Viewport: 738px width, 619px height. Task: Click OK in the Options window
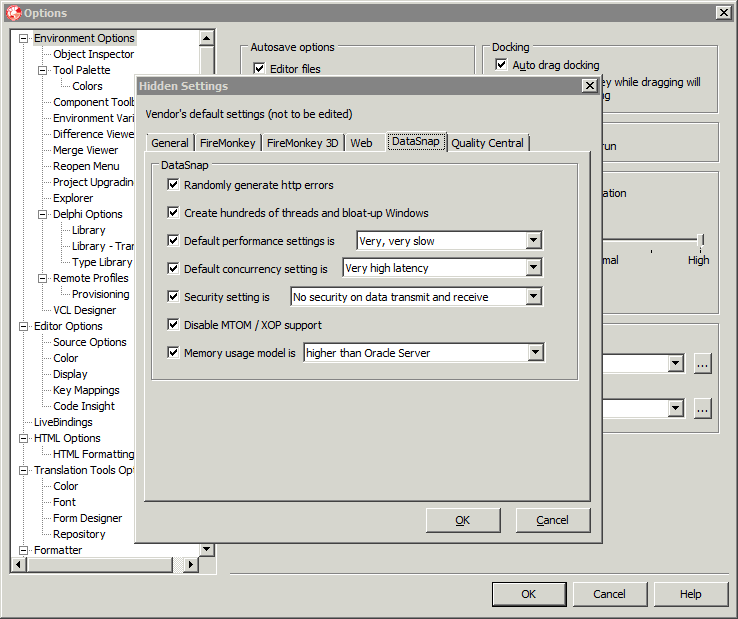(x=529, y=594)
